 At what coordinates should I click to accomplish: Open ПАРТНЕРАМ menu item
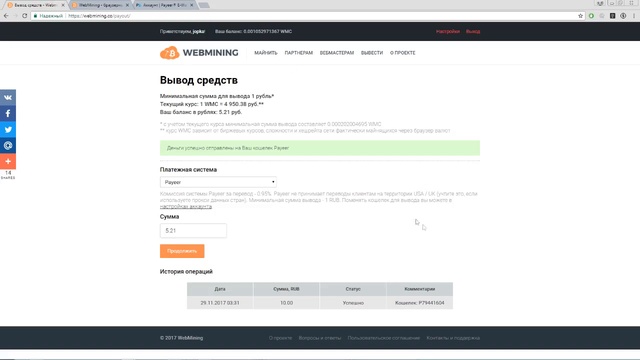(x=299, y=53)
